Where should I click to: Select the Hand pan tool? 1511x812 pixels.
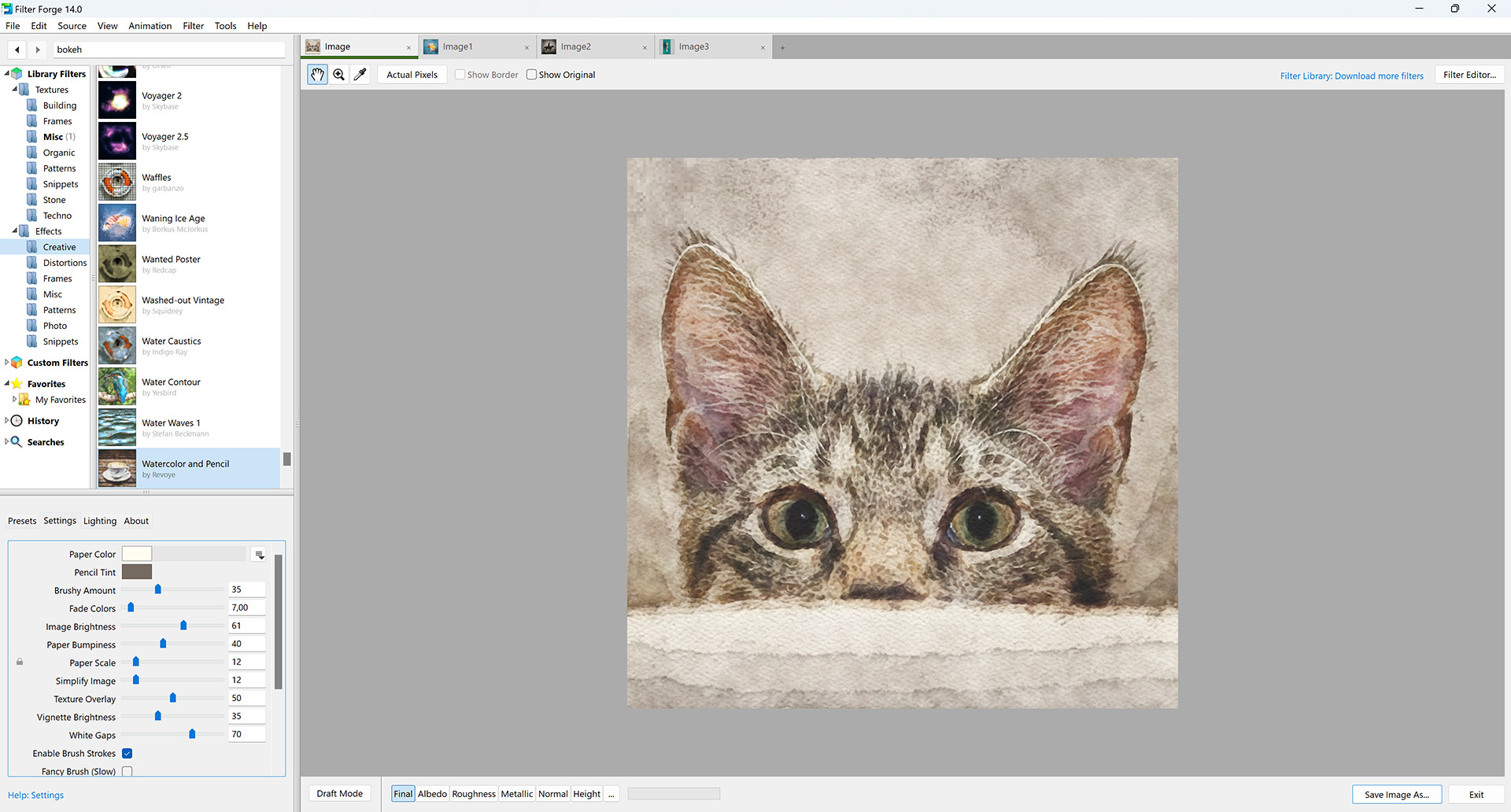[317, 75]
